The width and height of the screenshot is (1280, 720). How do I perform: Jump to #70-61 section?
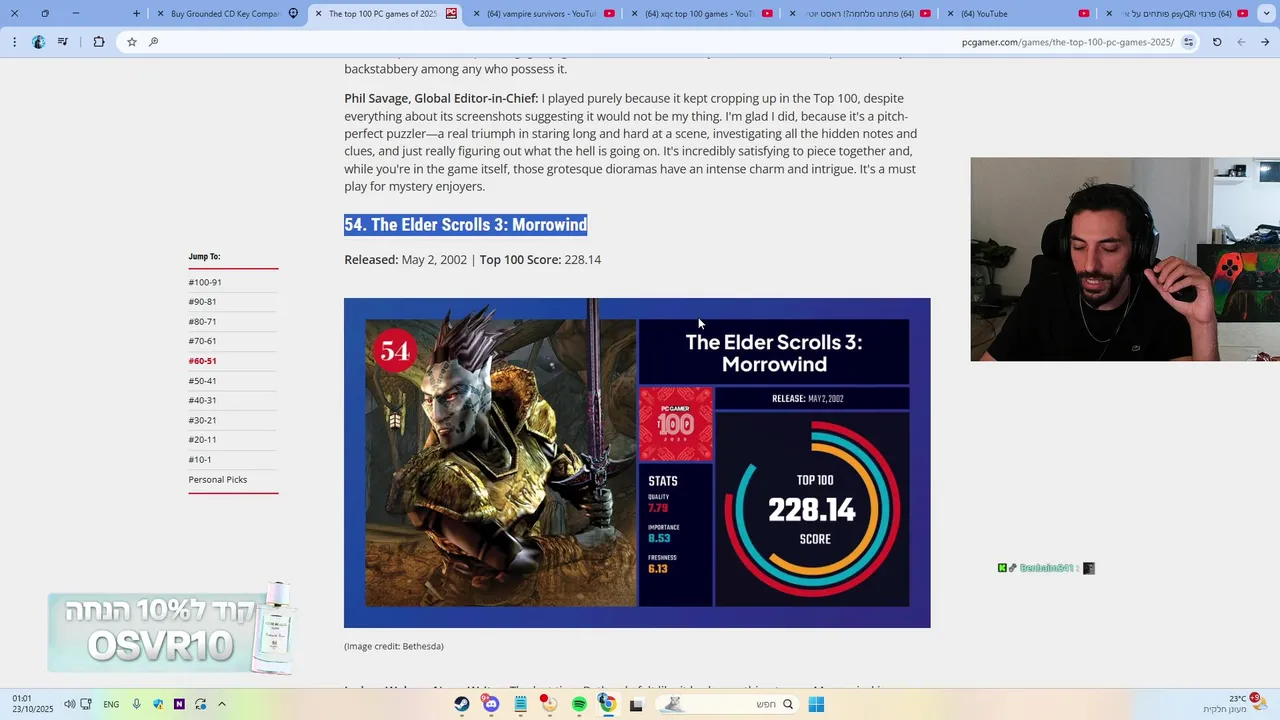(202, 341)
